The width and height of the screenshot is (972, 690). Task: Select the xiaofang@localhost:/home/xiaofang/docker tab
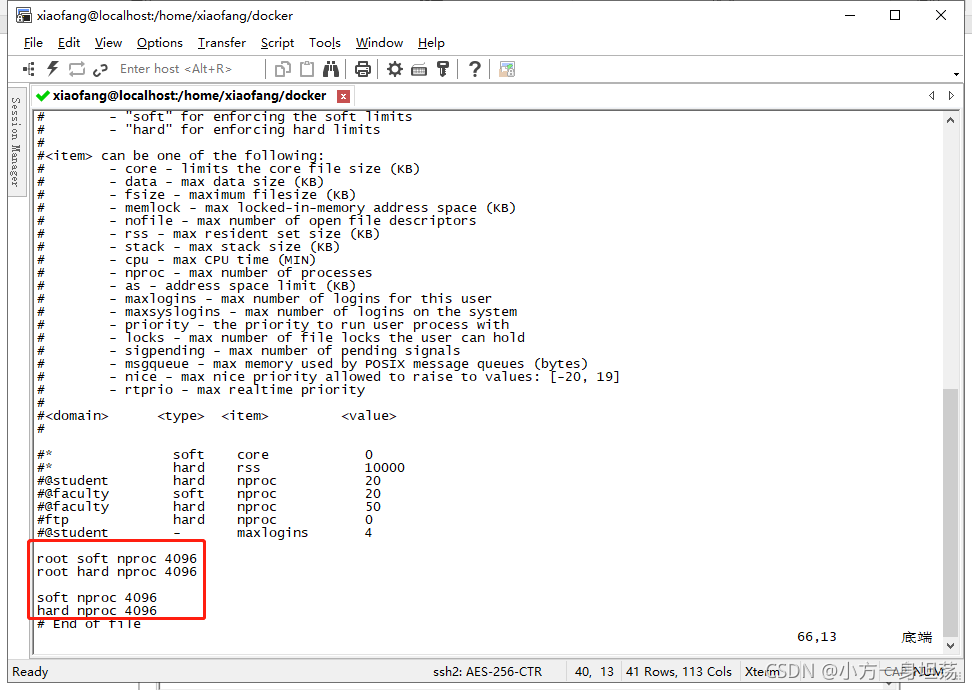pos(192,95)
